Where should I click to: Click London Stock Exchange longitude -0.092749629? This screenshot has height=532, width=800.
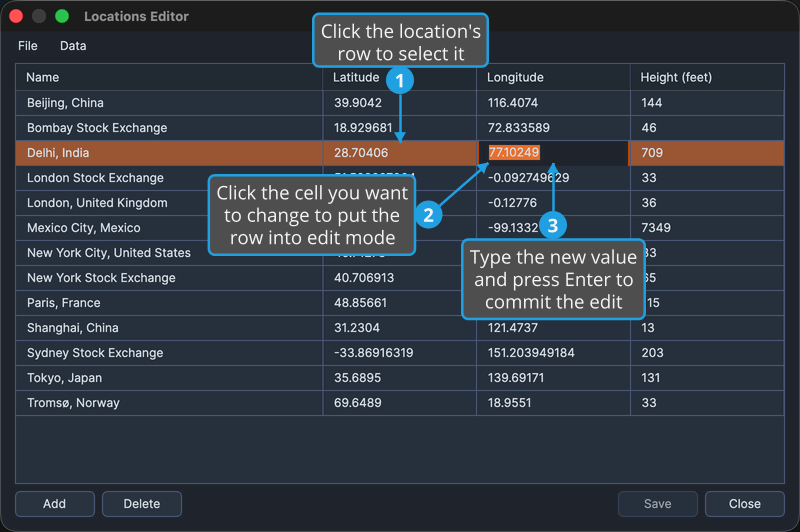click(553, 178)
